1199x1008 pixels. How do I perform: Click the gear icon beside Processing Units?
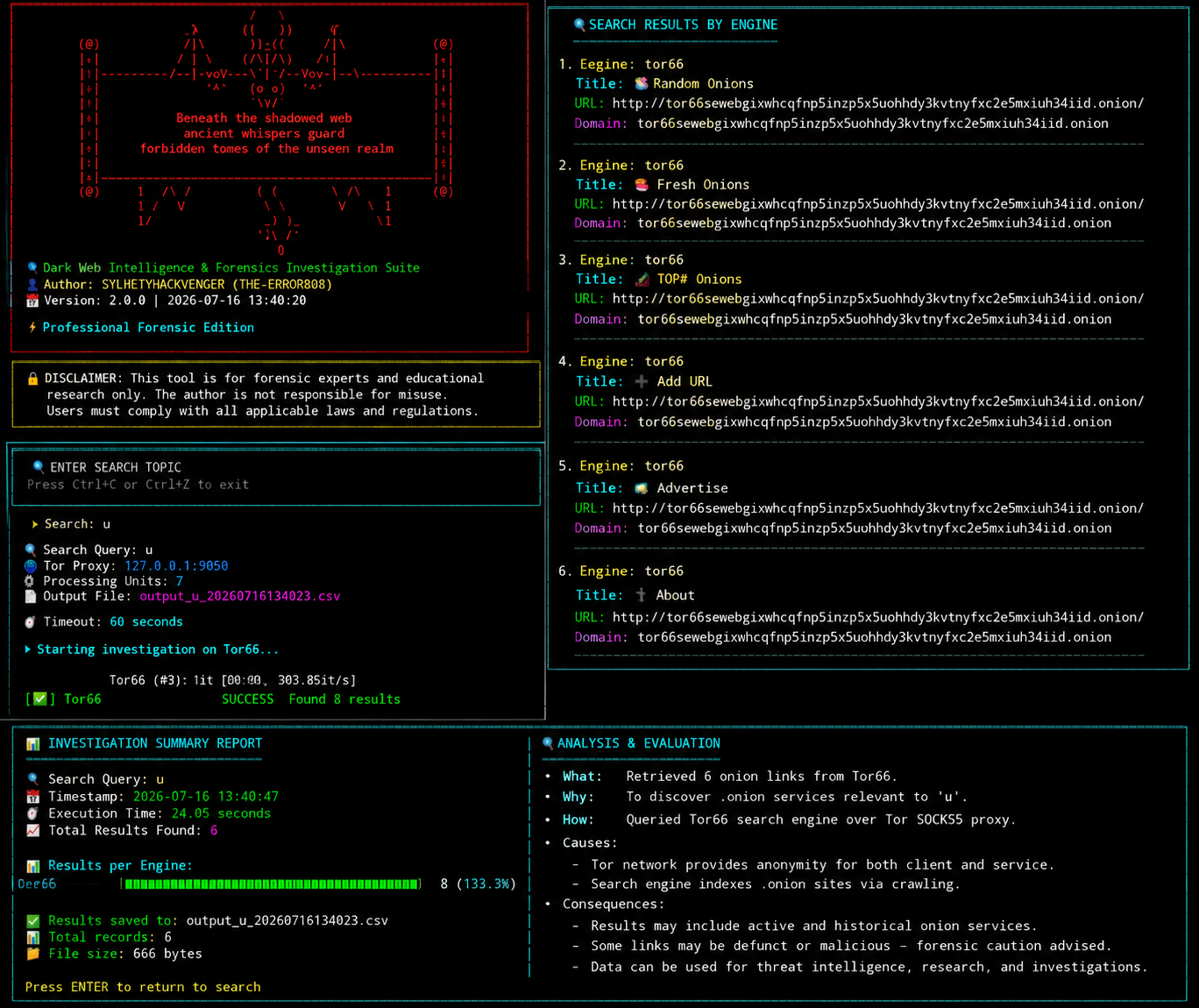(x=30, y=581)
